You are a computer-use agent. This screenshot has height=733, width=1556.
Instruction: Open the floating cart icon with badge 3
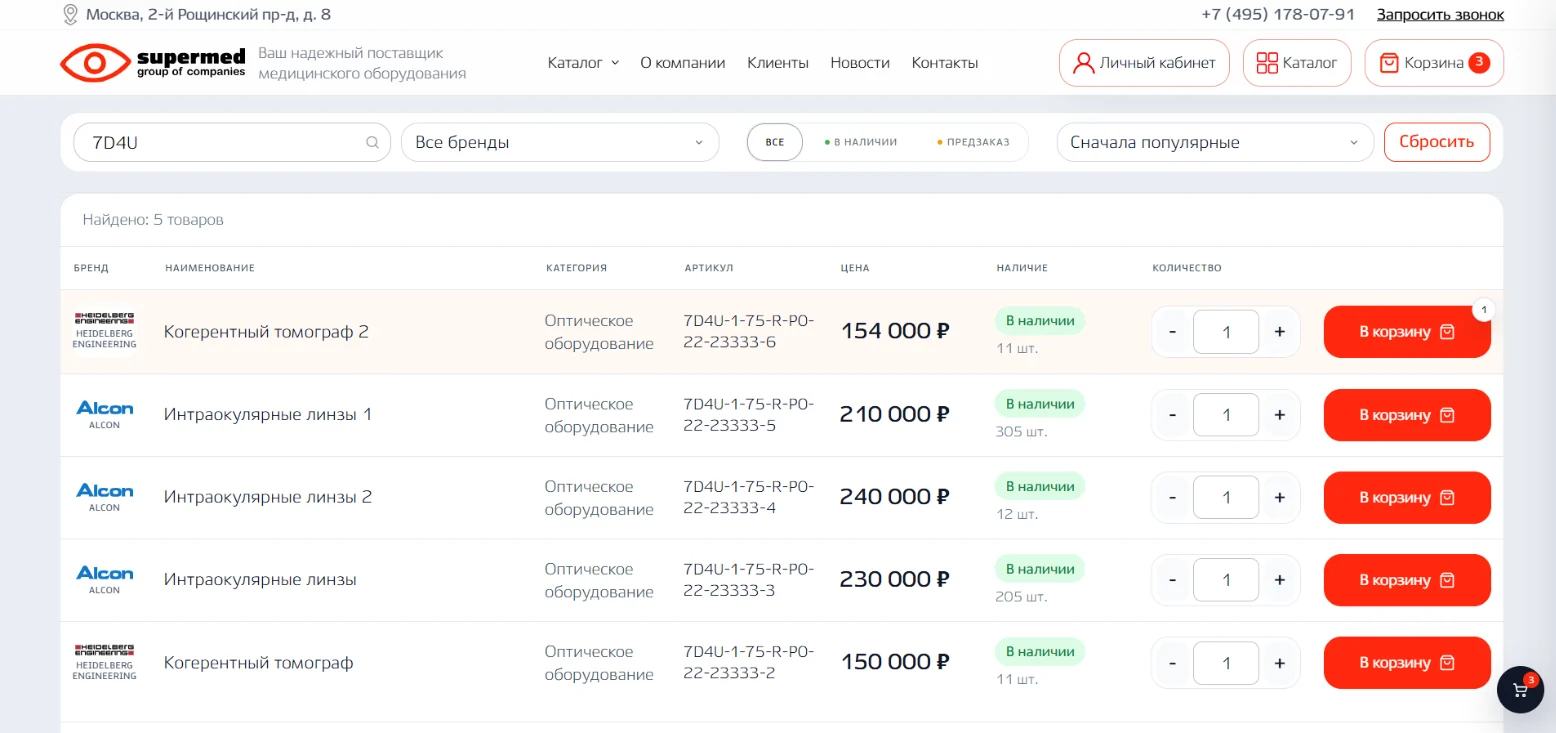click(x=1520, y=689)
